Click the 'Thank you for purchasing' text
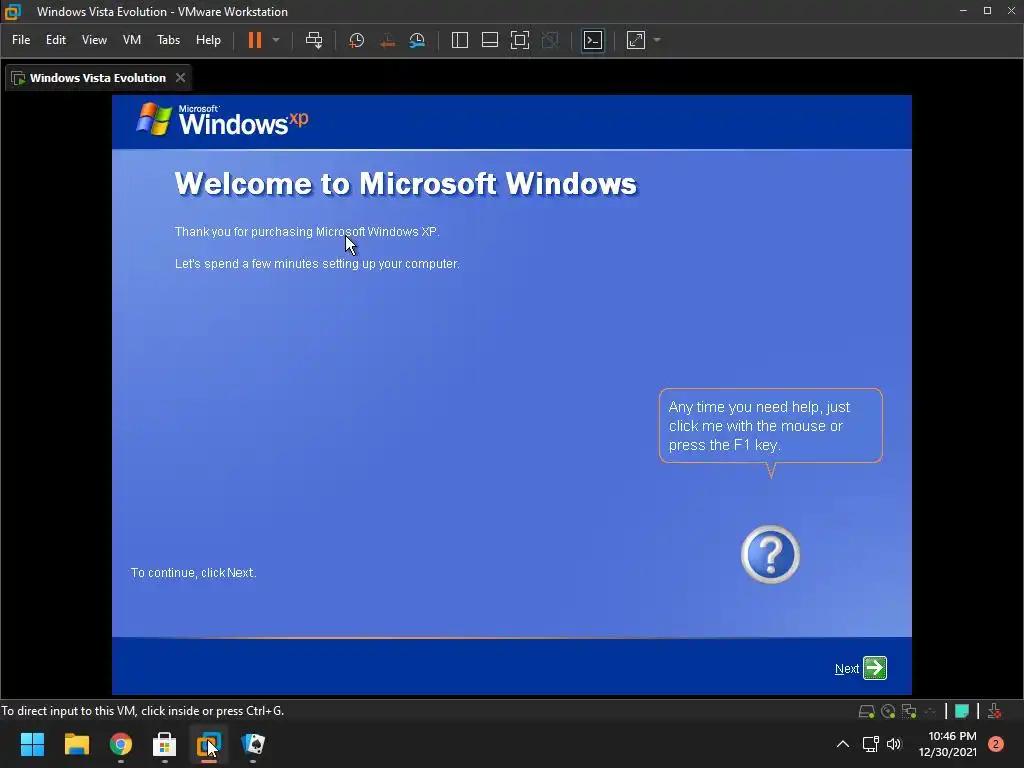The width and height of the screenshot is (1024, 768). pyautogui.click(x=307, y=232)
